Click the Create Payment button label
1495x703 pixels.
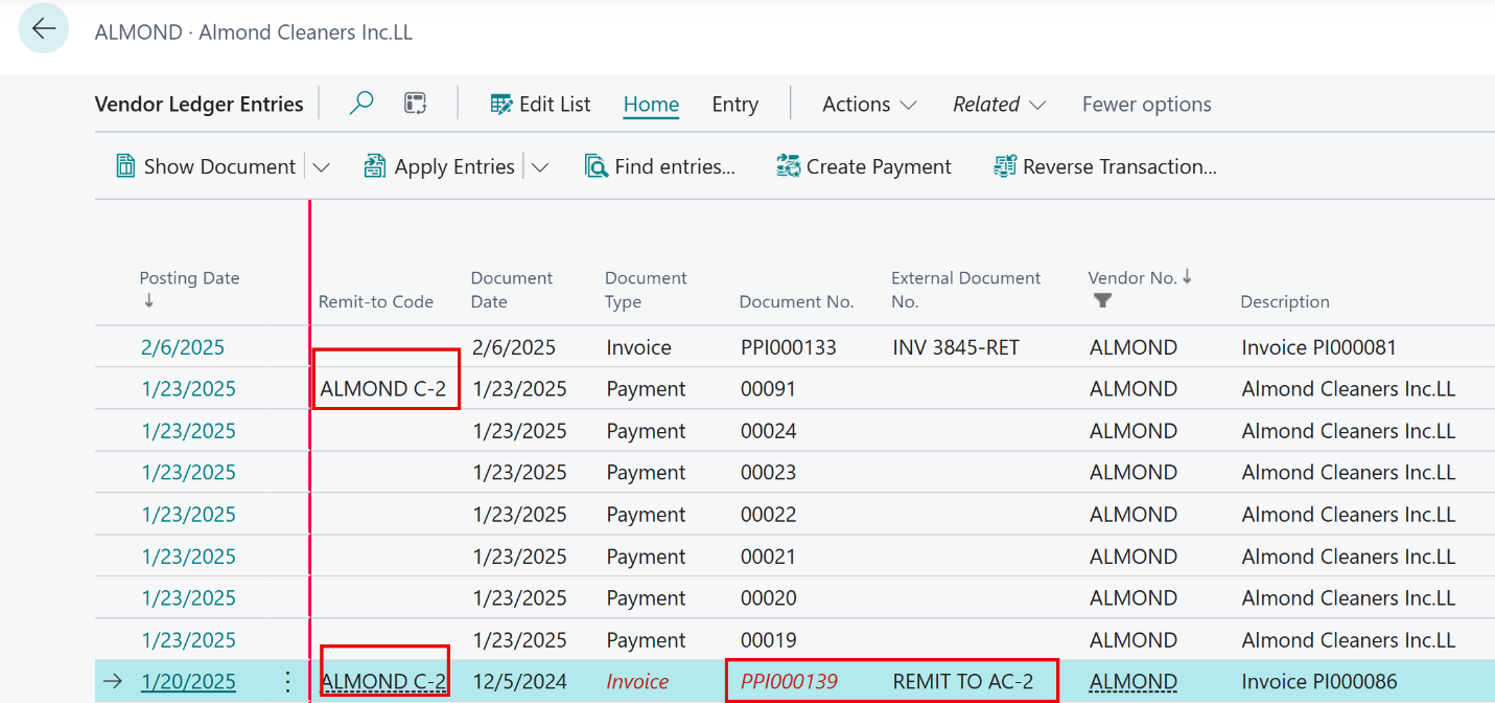(879, 167)
